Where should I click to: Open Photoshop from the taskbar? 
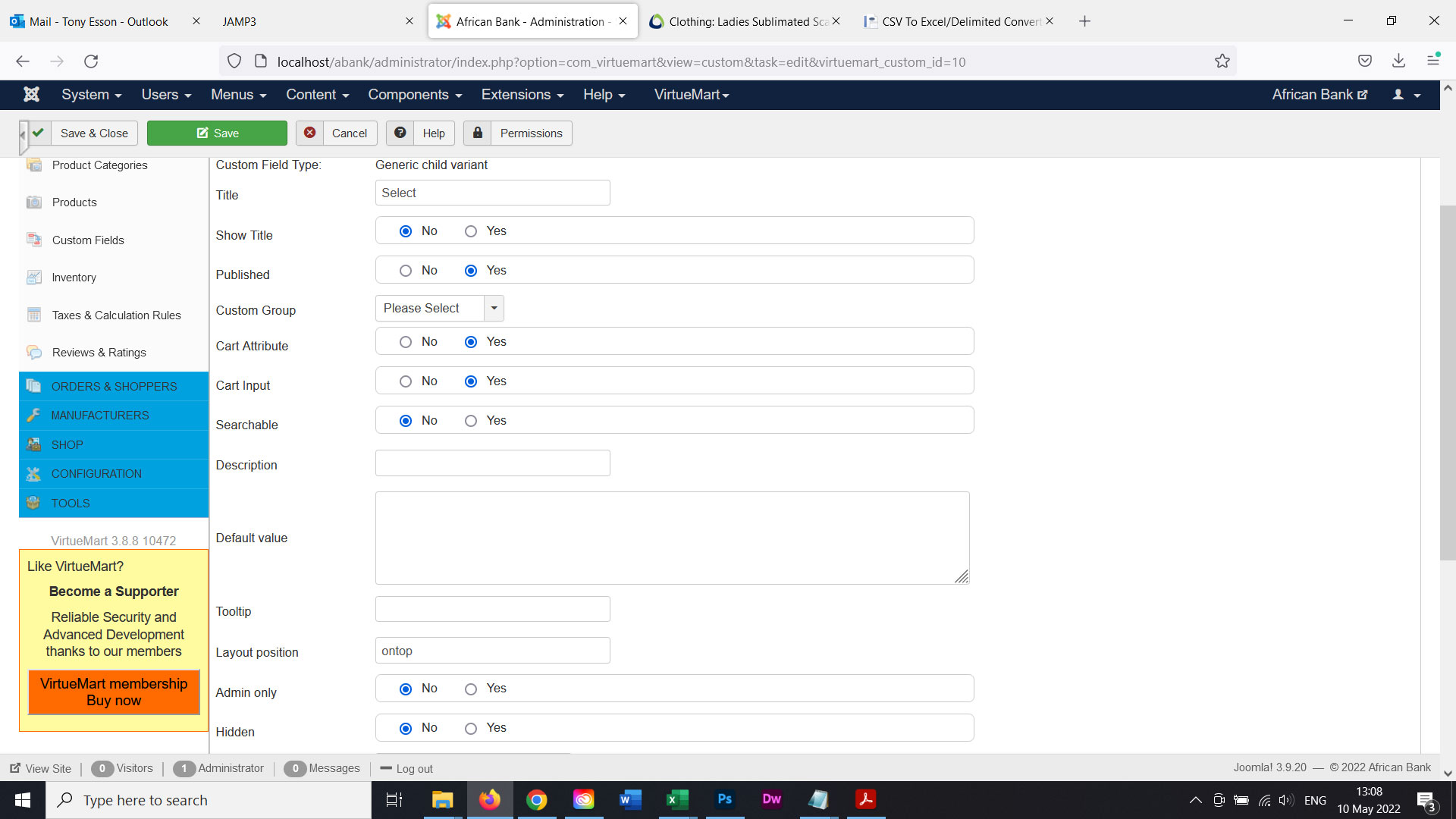point(724,799)
